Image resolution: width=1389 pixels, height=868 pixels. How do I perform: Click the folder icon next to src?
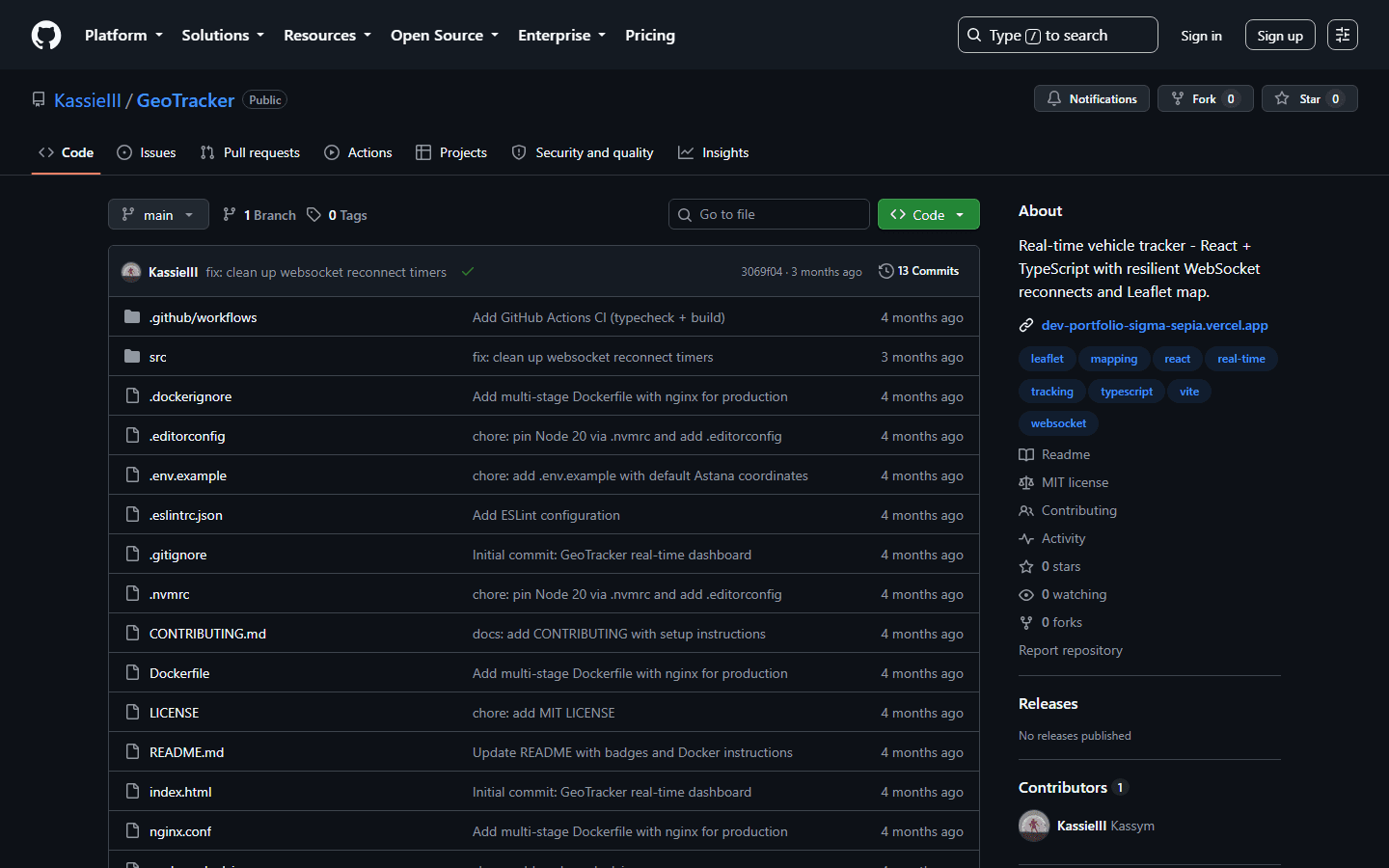tap(132, 357)
